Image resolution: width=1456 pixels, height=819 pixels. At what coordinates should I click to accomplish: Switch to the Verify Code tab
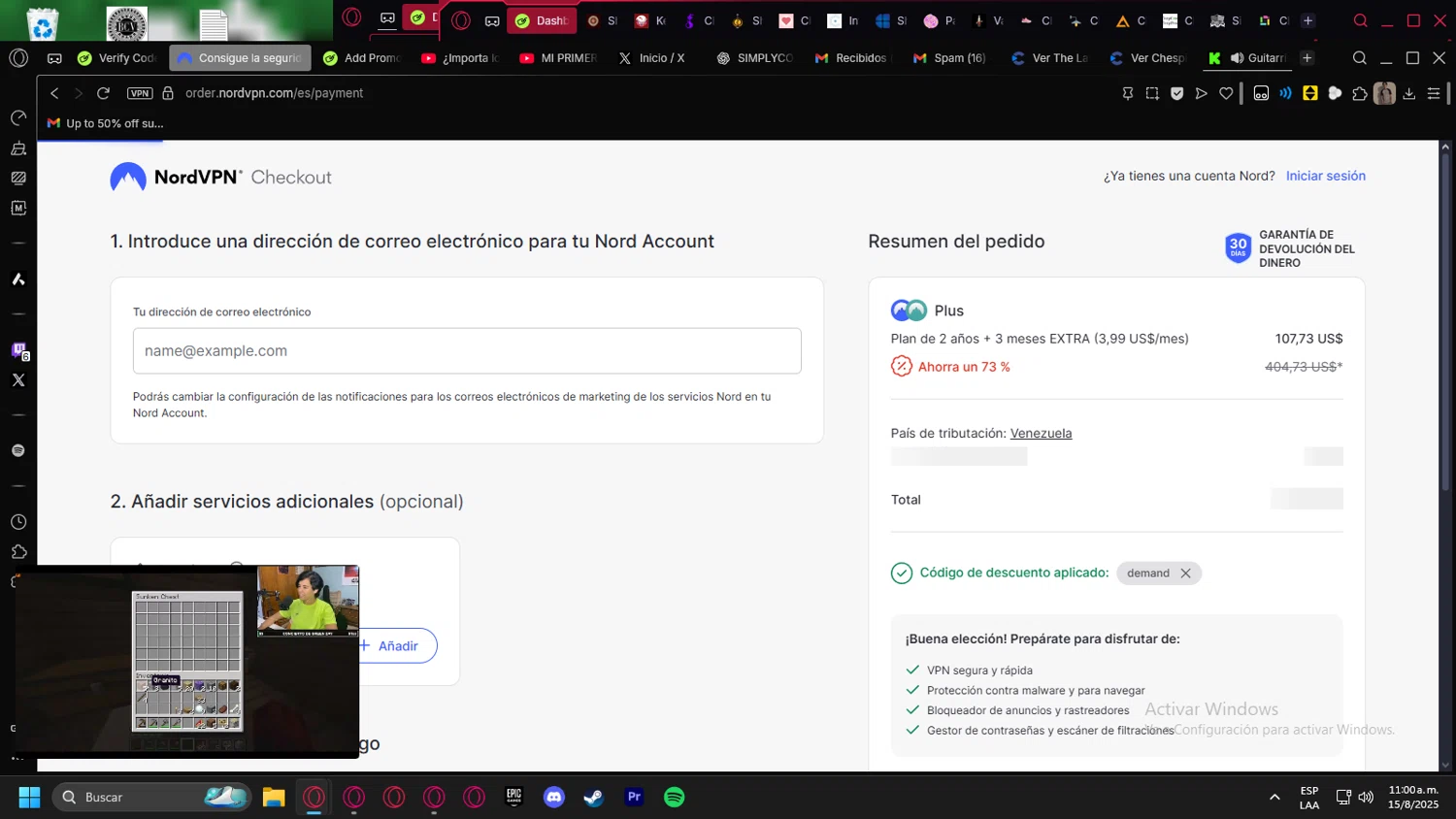pyautogui.click(x=116, y=58)
